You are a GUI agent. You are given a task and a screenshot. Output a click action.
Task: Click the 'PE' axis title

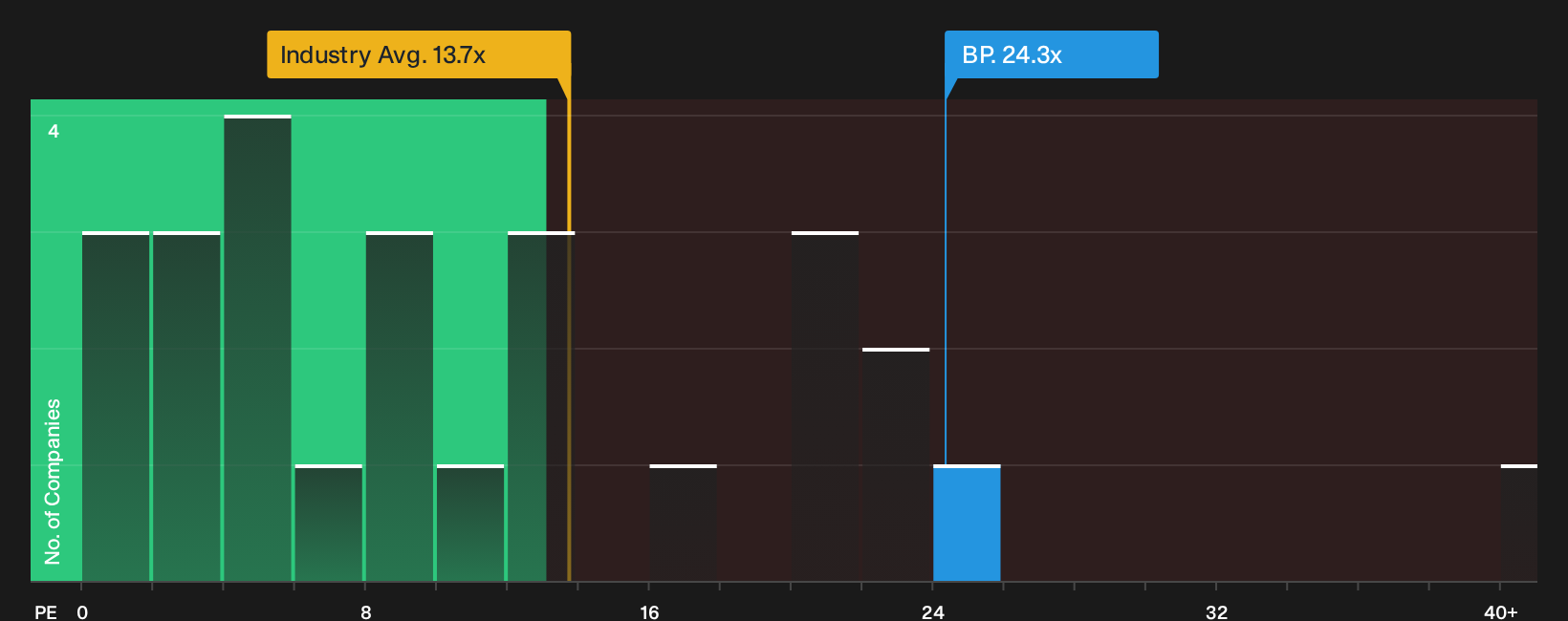tap(46, 612)
